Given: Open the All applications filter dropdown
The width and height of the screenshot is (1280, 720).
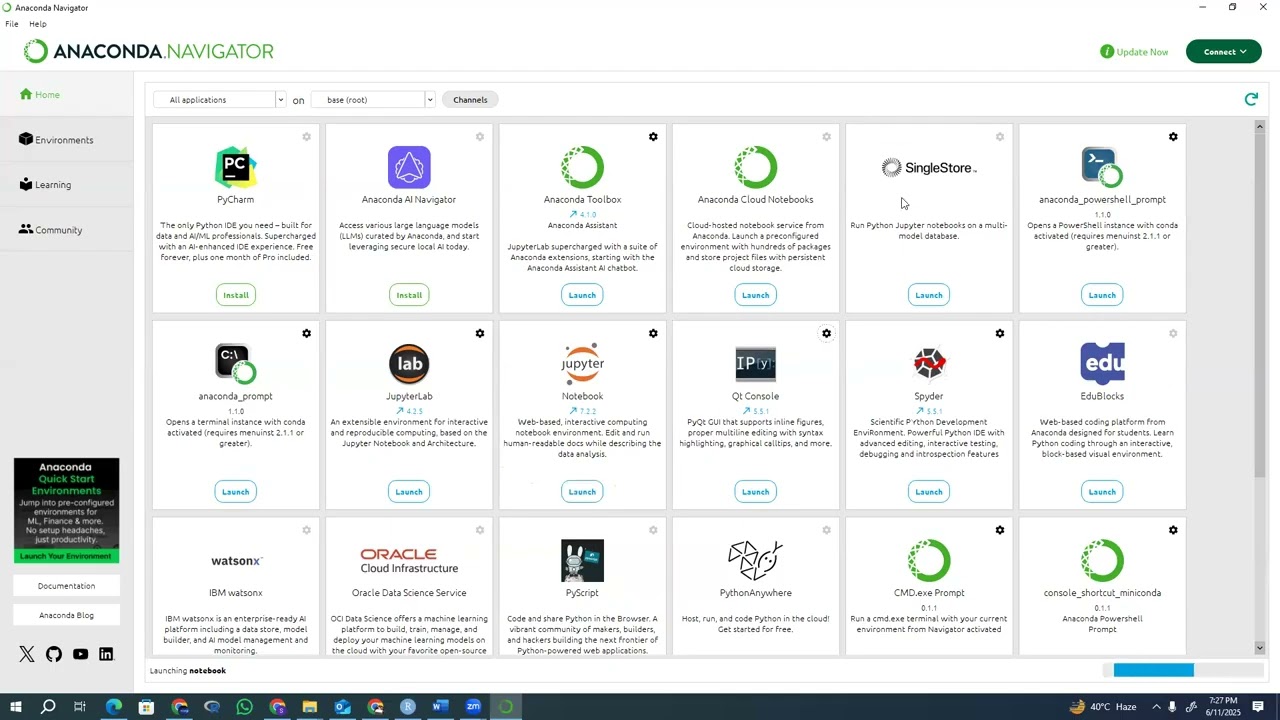Looking at the screenshot, I should tap(220, 100).
